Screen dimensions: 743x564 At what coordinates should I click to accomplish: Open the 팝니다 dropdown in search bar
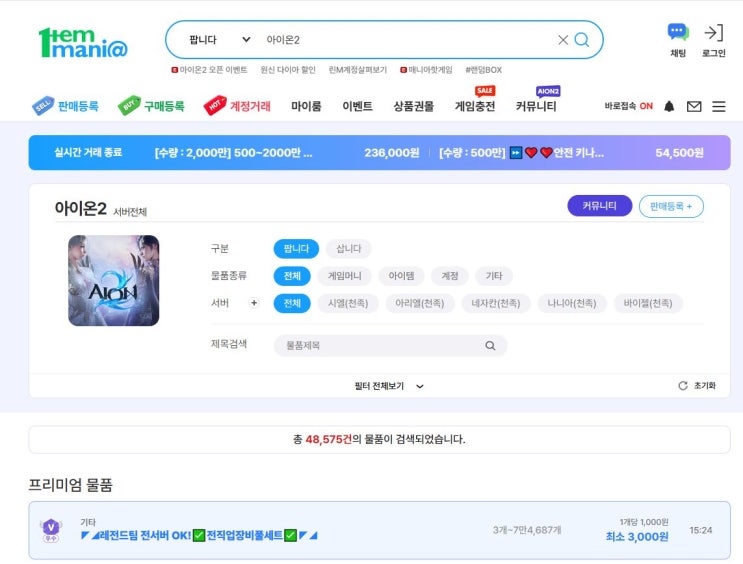(x=219, y=40)
